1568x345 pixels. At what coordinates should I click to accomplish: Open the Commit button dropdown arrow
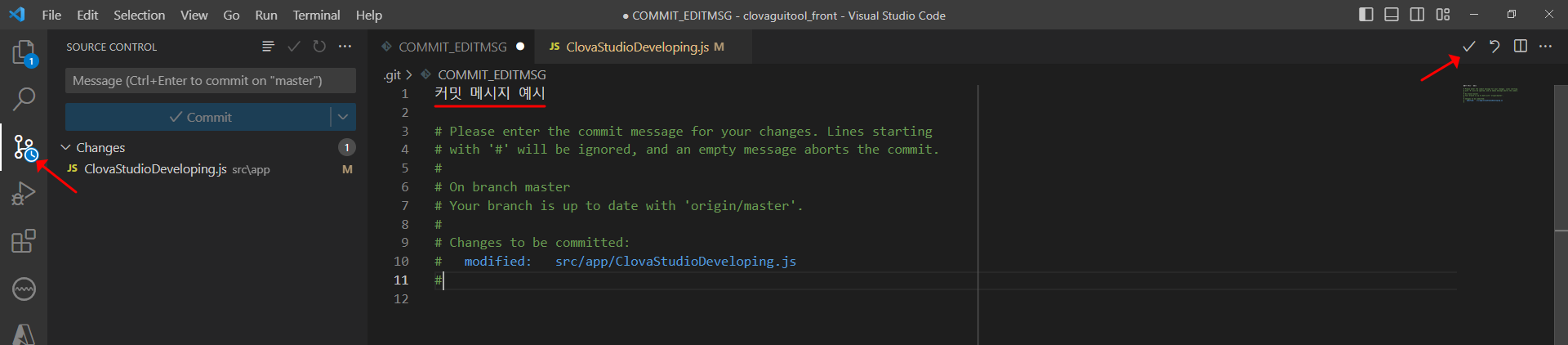pos(343,117)
